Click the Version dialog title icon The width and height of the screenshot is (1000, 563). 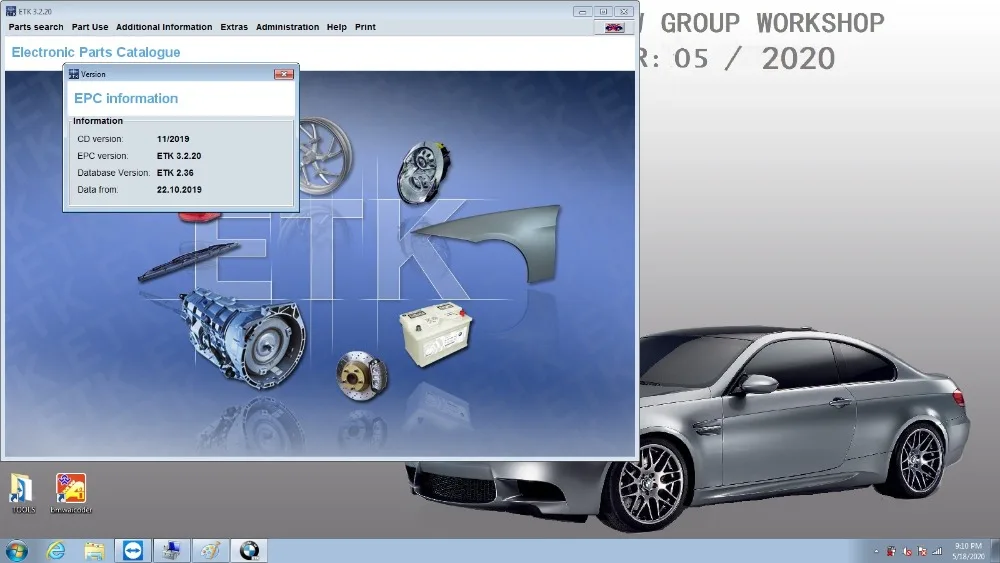click(x=73, y=74)
